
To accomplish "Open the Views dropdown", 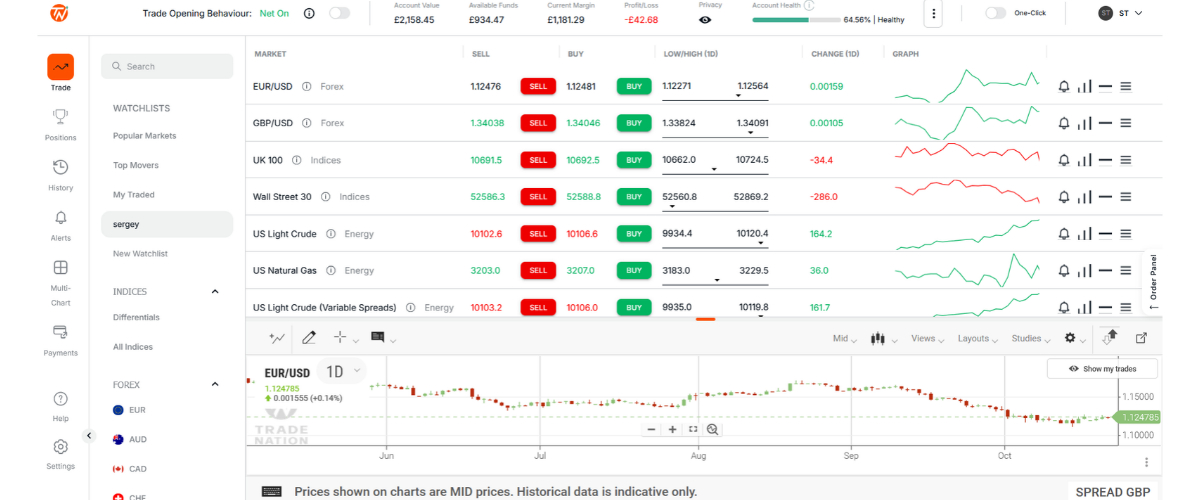I will point(927,338).
